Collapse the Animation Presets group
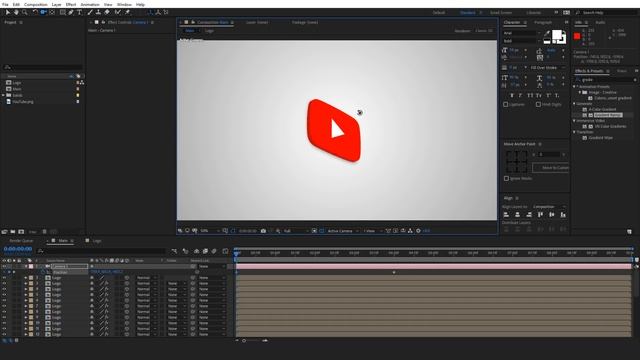This screenshot has width=640, height=360. click(575, 87)
